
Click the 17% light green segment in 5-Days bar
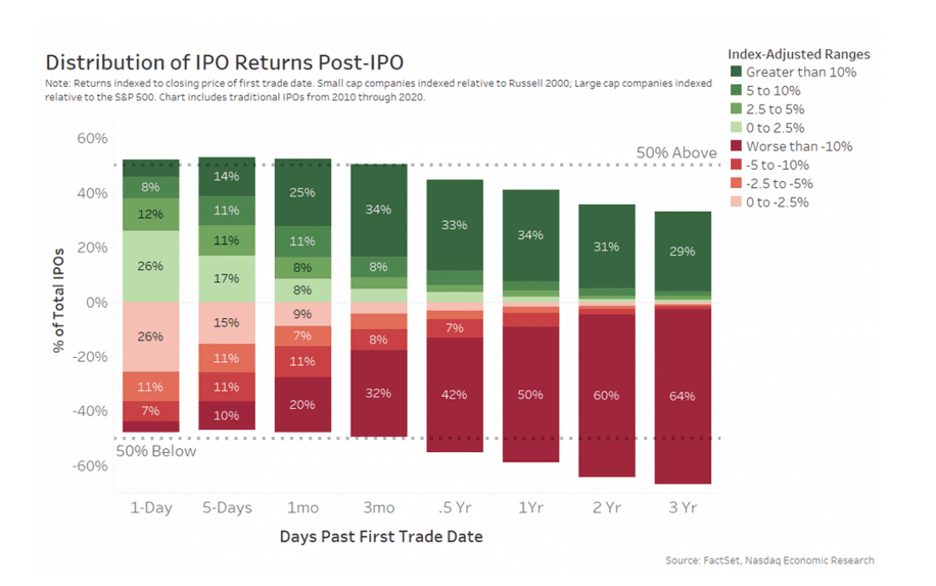coord(227,279)
